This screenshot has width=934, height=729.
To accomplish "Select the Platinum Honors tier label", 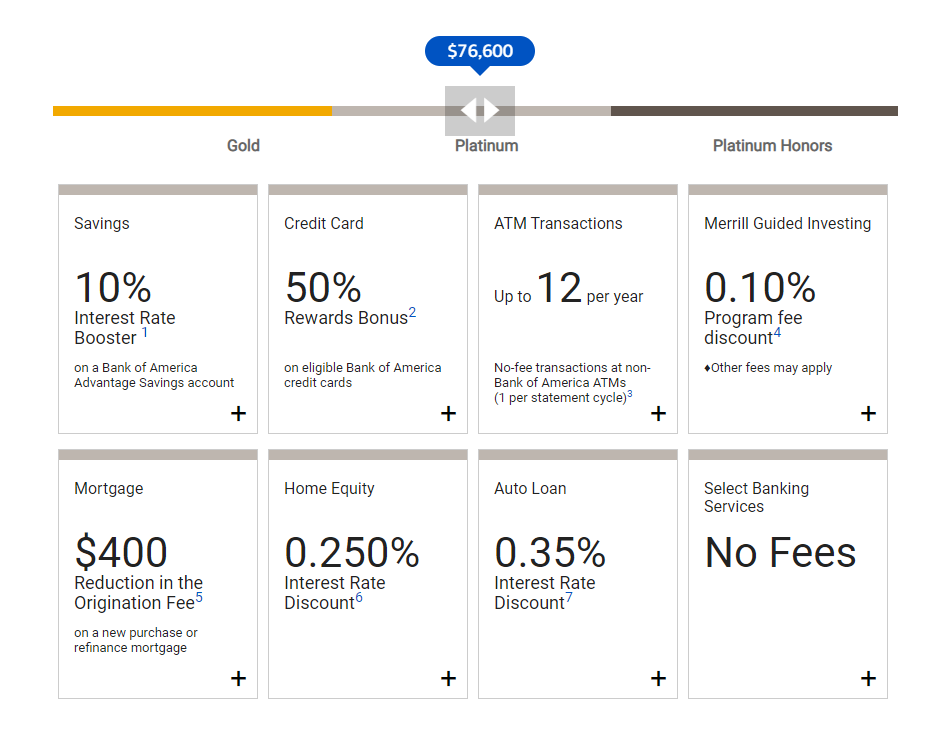I will point(773,146).
